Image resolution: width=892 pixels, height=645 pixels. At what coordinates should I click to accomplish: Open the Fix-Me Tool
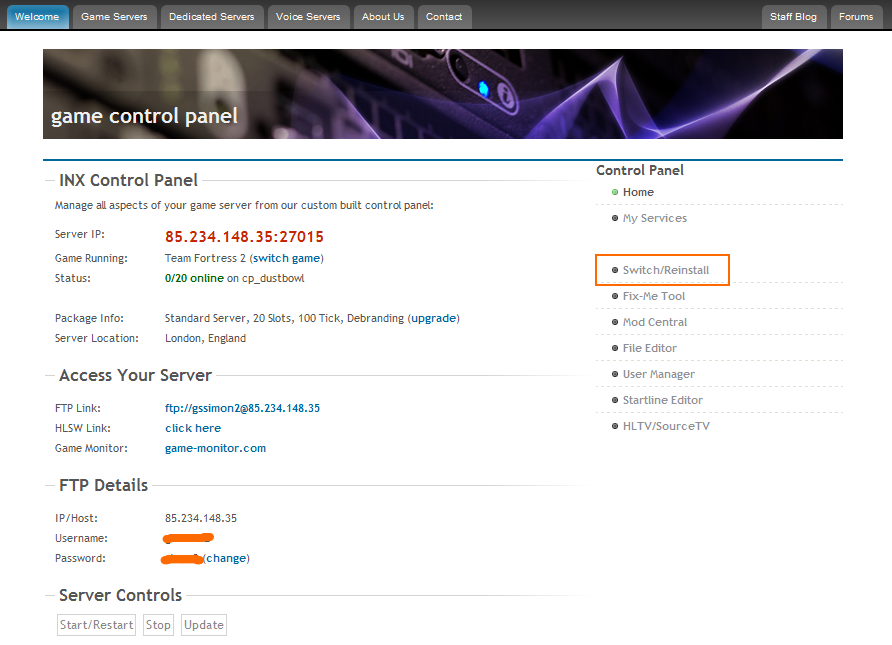click(x=654, y=296)
